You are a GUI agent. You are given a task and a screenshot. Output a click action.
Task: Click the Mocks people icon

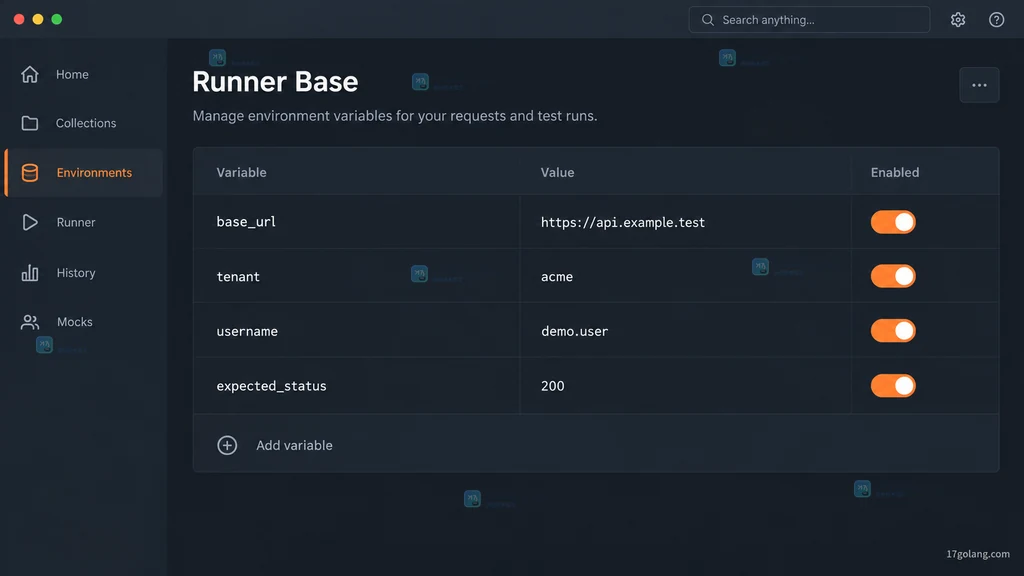(x=29, y=322)
